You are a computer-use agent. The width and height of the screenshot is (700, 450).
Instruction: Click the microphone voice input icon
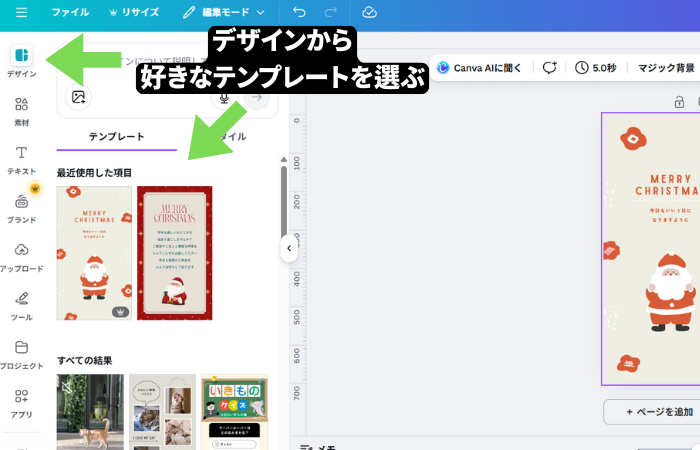[224, 97]
